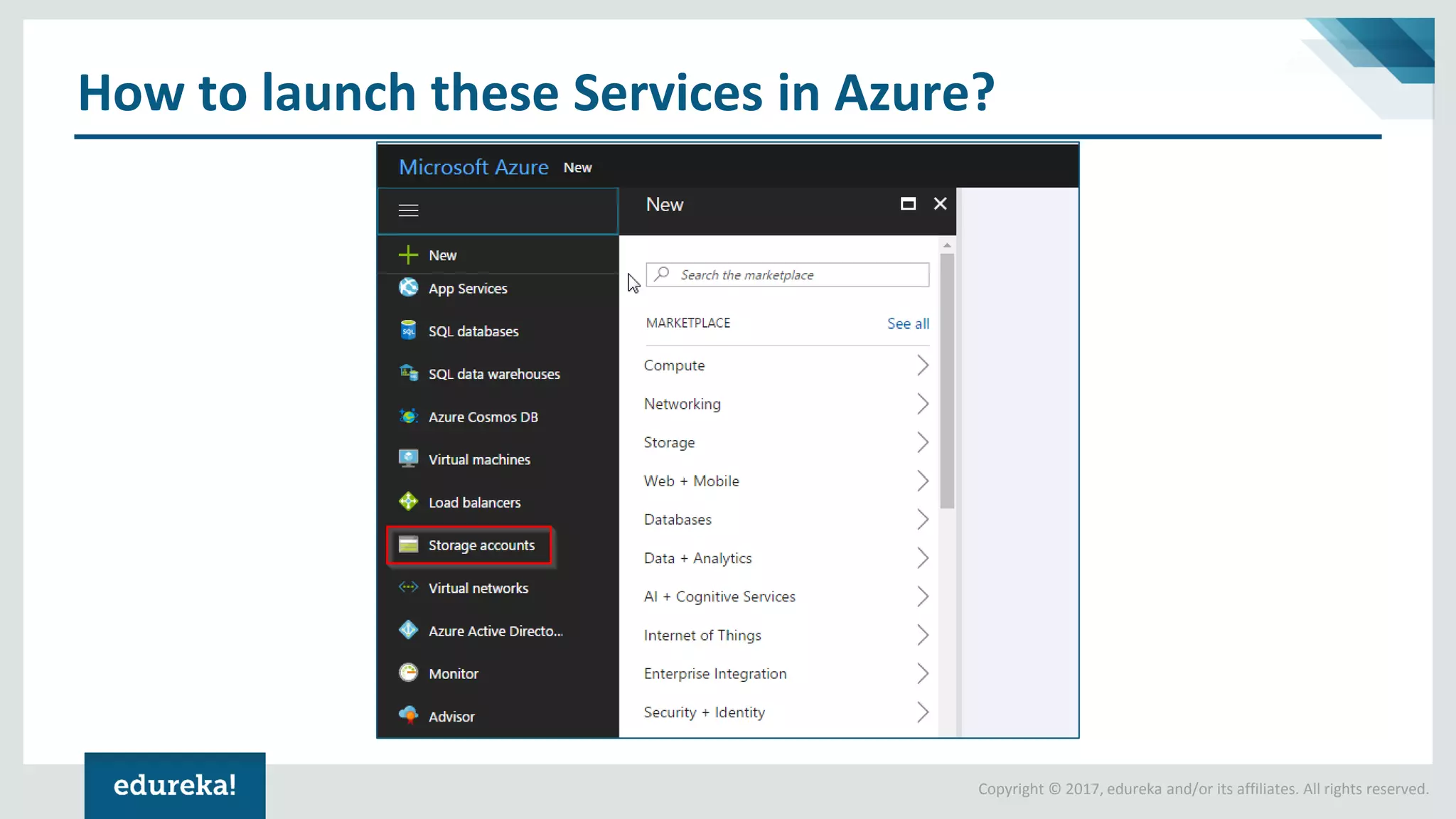The width and height of the screenshot is (1456, 819).
Task: Expand the Web + Mobile chevron
Action: pyautogui.click(x=922, y=481)
